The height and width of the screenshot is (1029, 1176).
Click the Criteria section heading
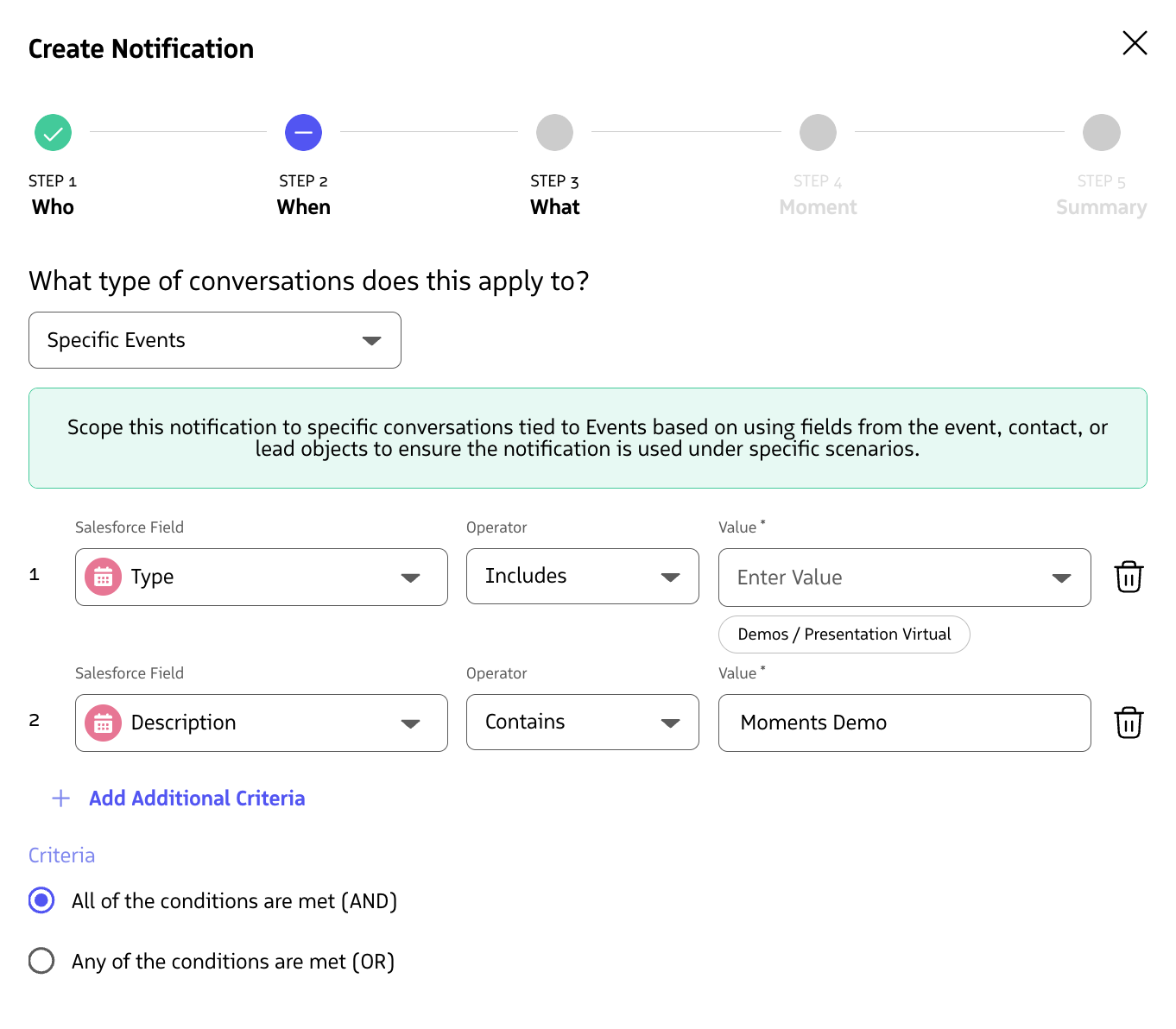[61, 855]
